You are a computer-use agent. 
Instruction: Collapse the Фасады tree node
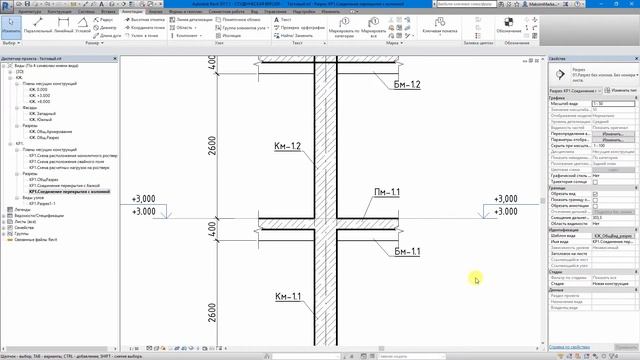(17, 108)
